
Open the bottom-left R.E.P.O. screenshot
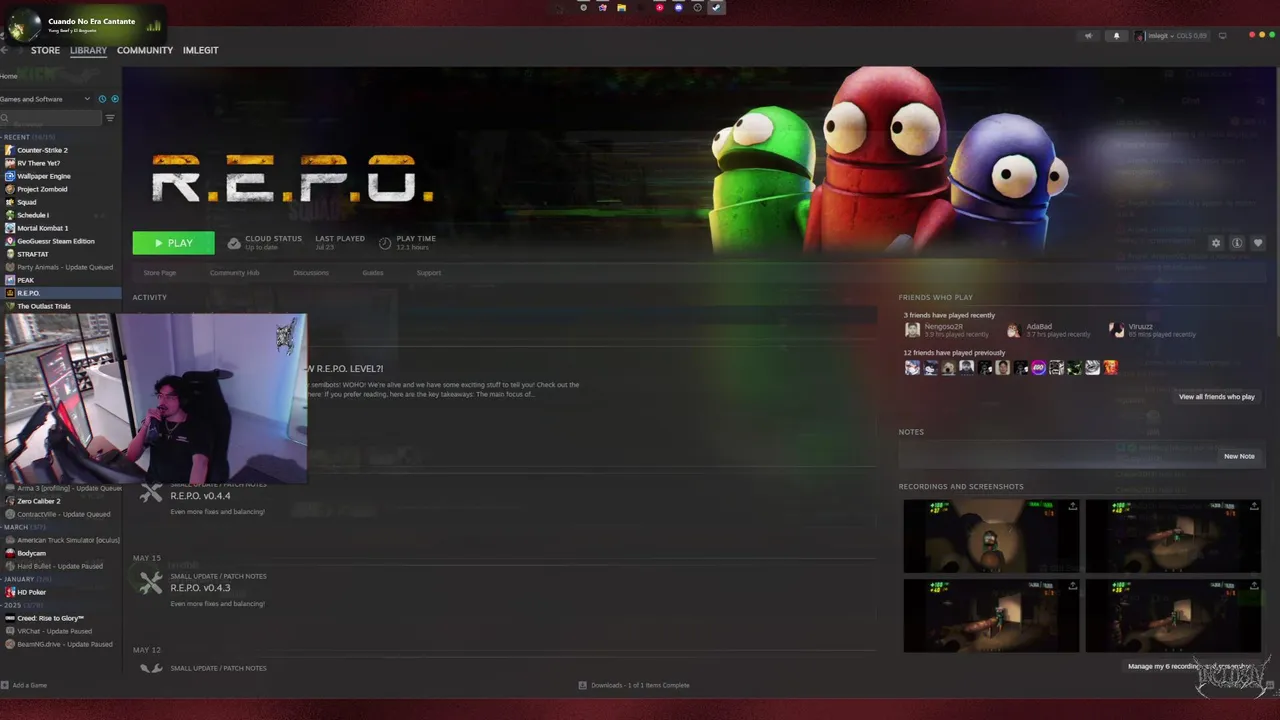click(991, 615)
